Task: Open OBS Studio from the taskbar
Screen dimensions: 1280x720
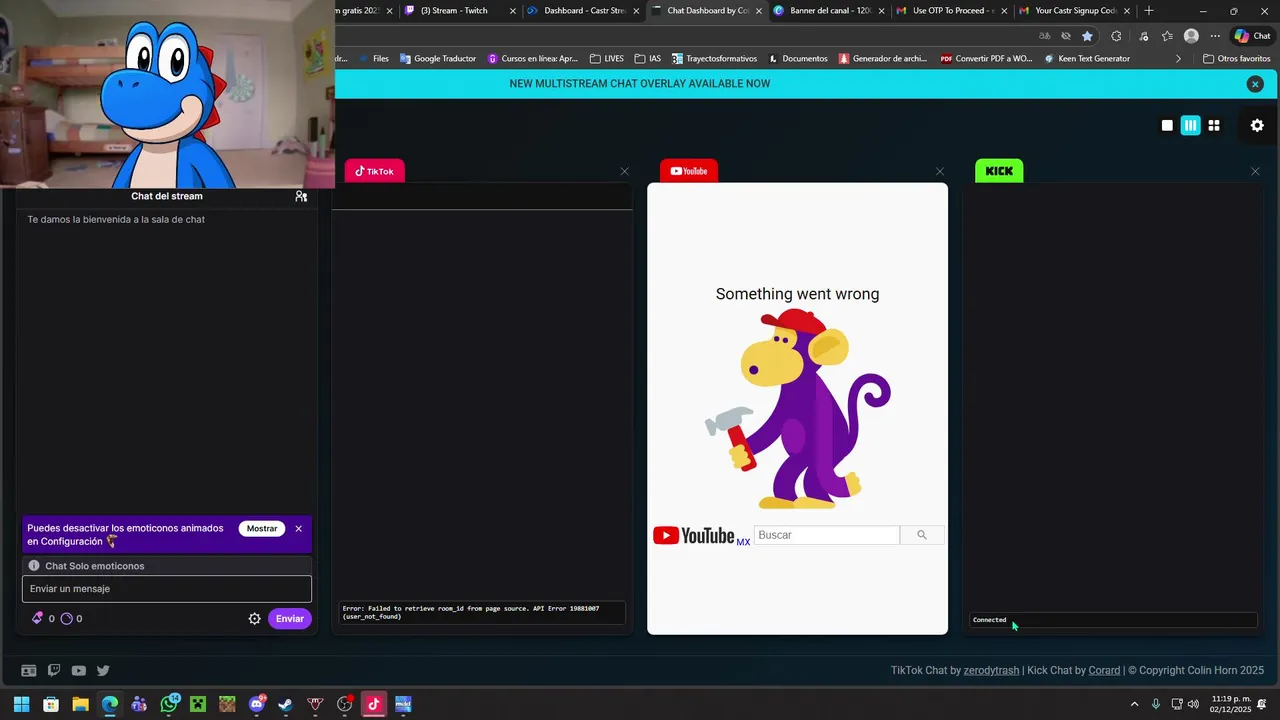Action: point(345,704)
